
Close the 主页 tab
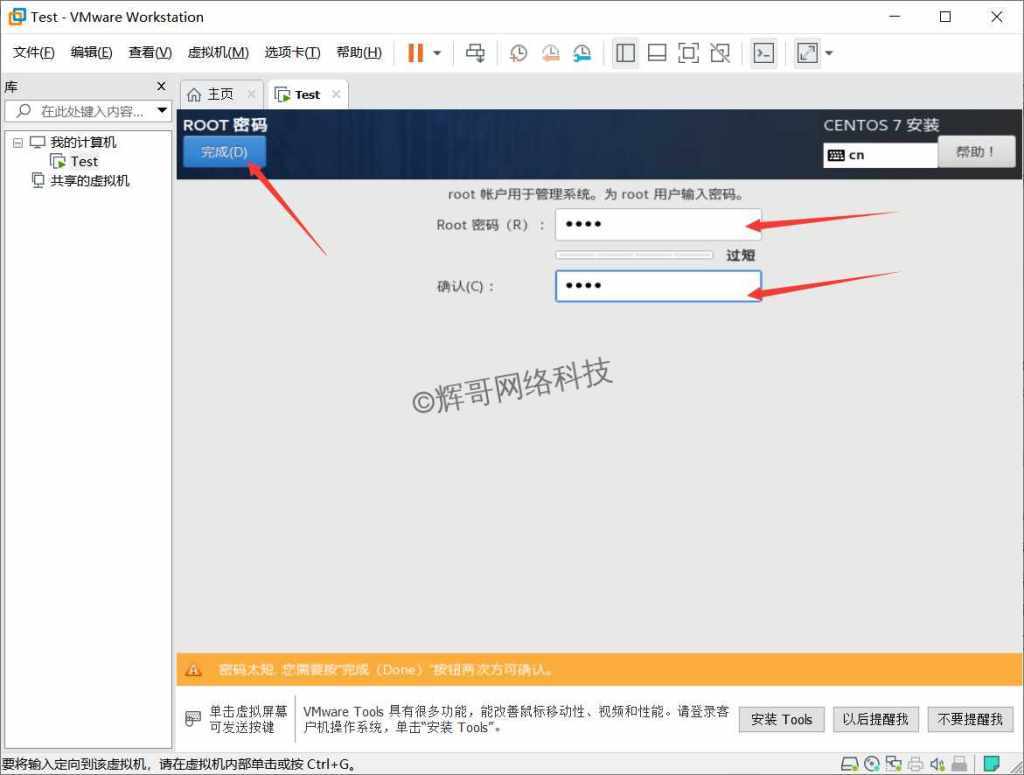[251, 94]
